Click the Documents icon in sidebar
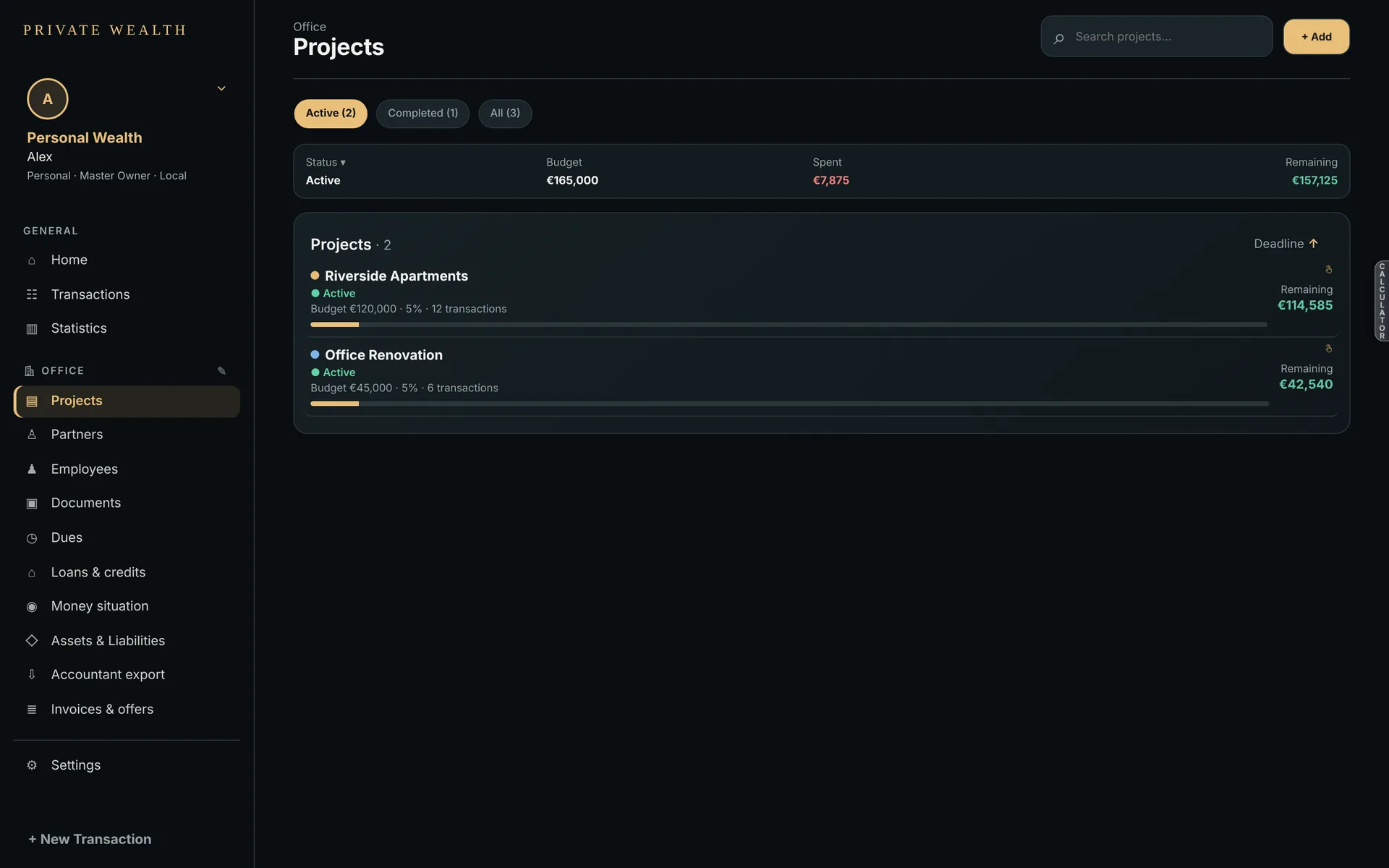This screenshot has width=1389, height=868. 32,503
